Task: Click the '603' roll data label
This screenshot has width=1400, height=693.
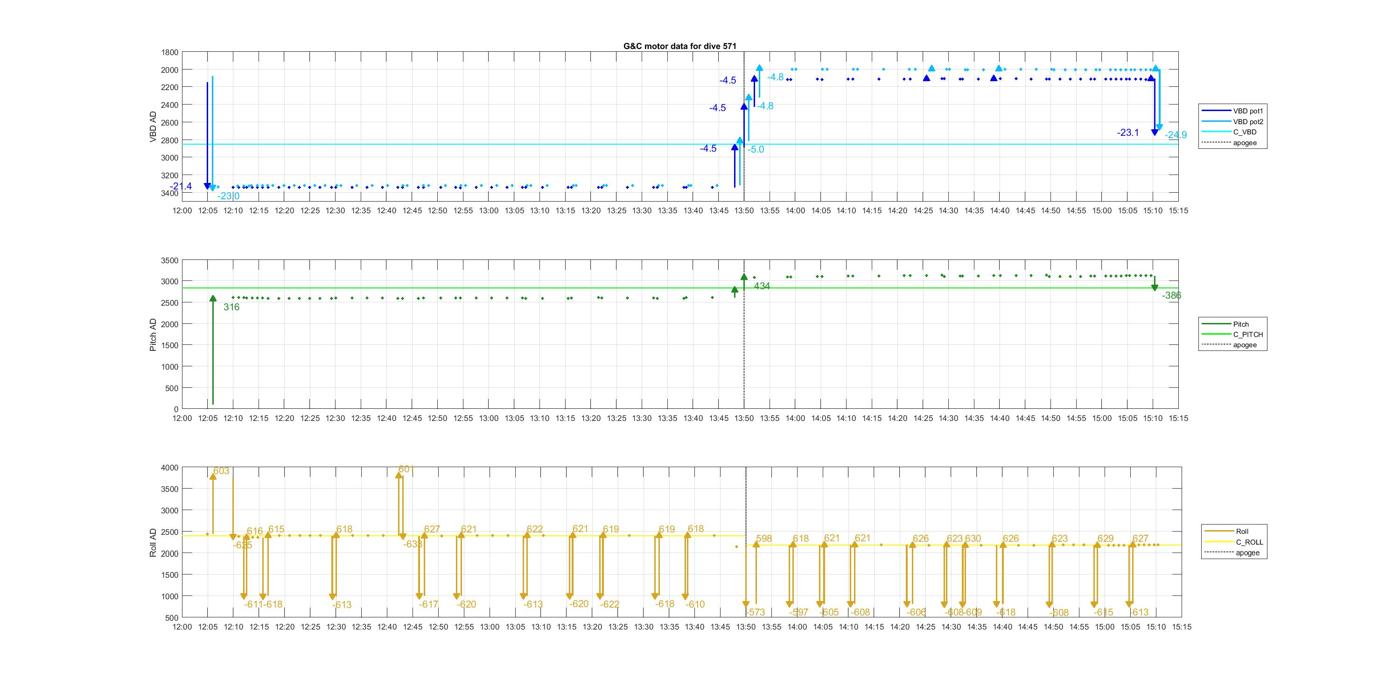Action: (222, 471)
